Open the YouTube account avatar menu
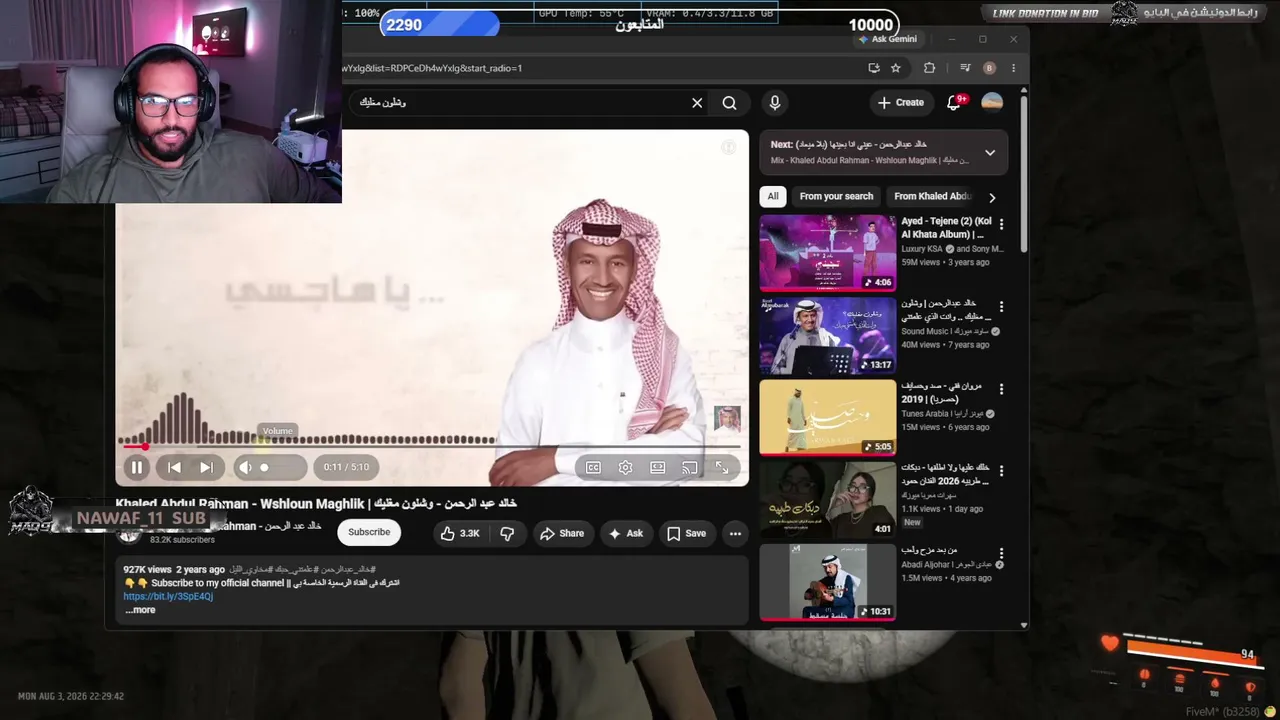Image resolution: width=1280 pixels, height=720 pixels. (x=992, y=102)
